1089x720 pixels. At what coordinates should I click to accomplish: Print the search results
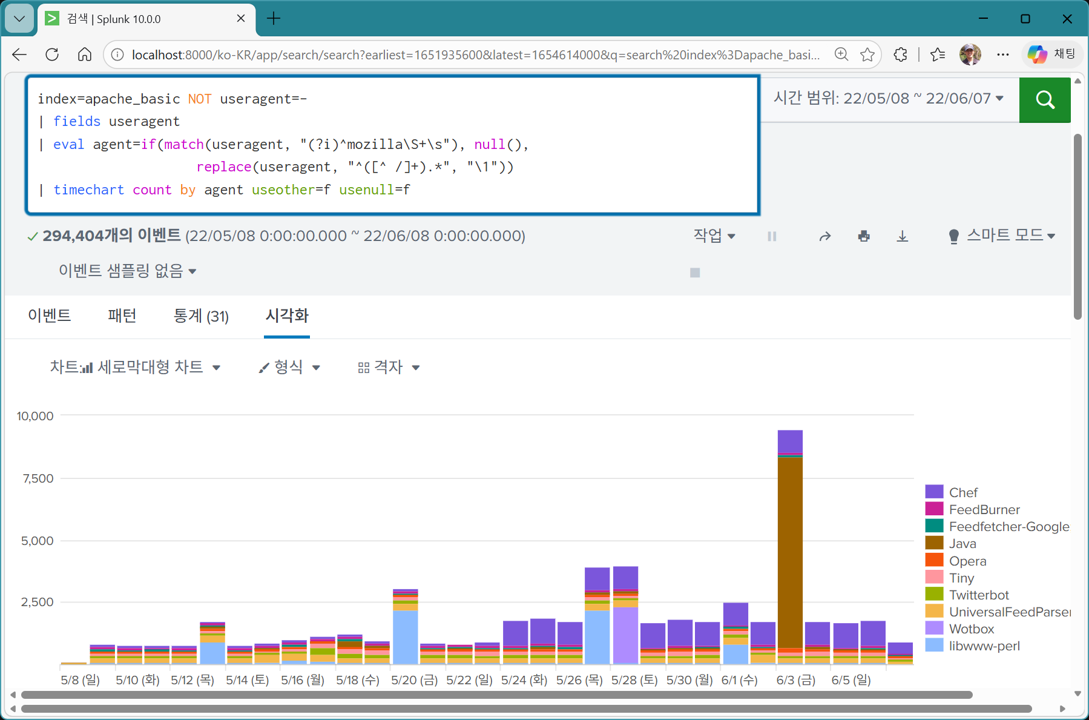[863, 237]
